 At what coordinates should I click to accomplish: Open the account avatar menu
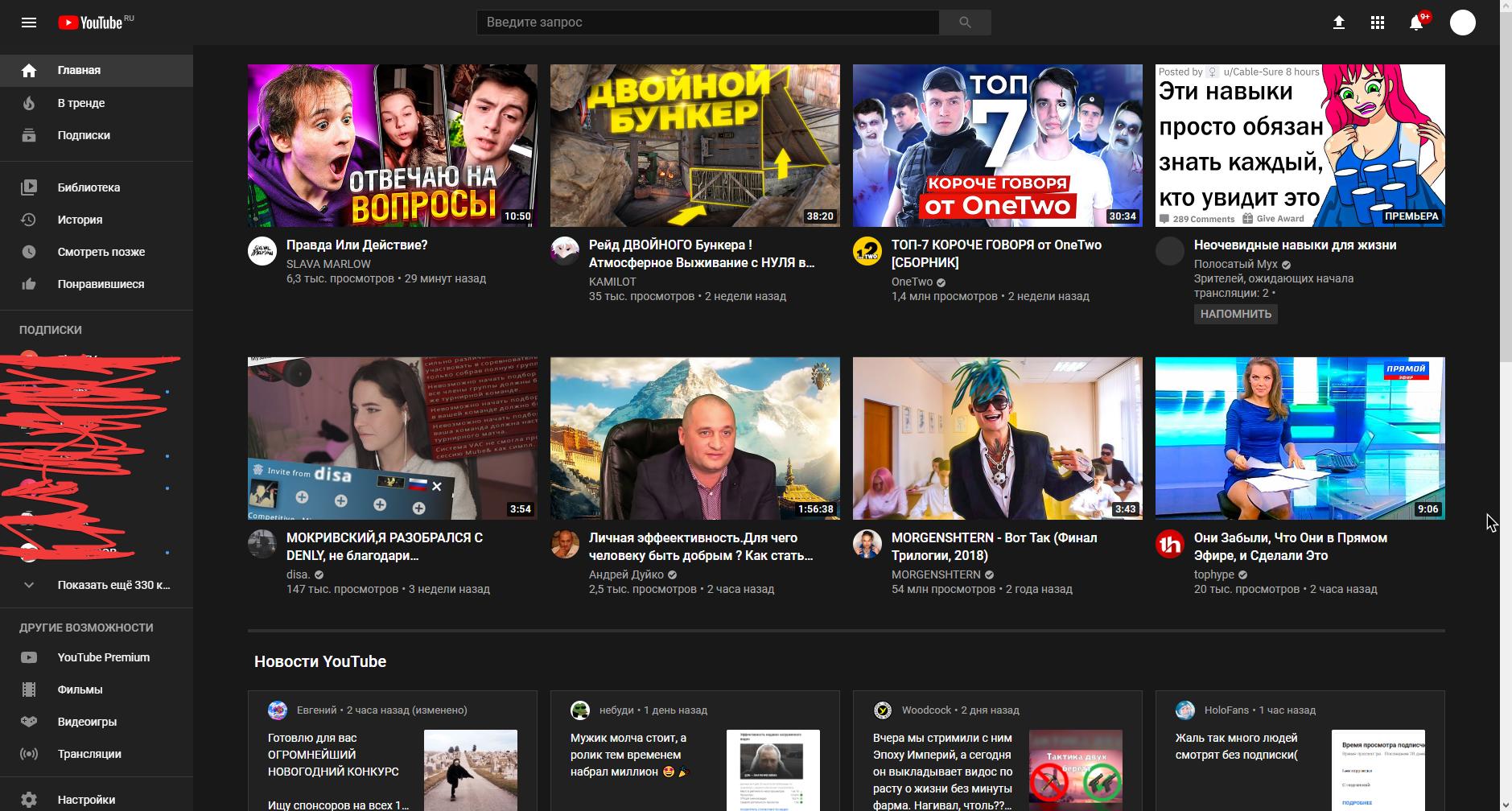coord(1463,23)
